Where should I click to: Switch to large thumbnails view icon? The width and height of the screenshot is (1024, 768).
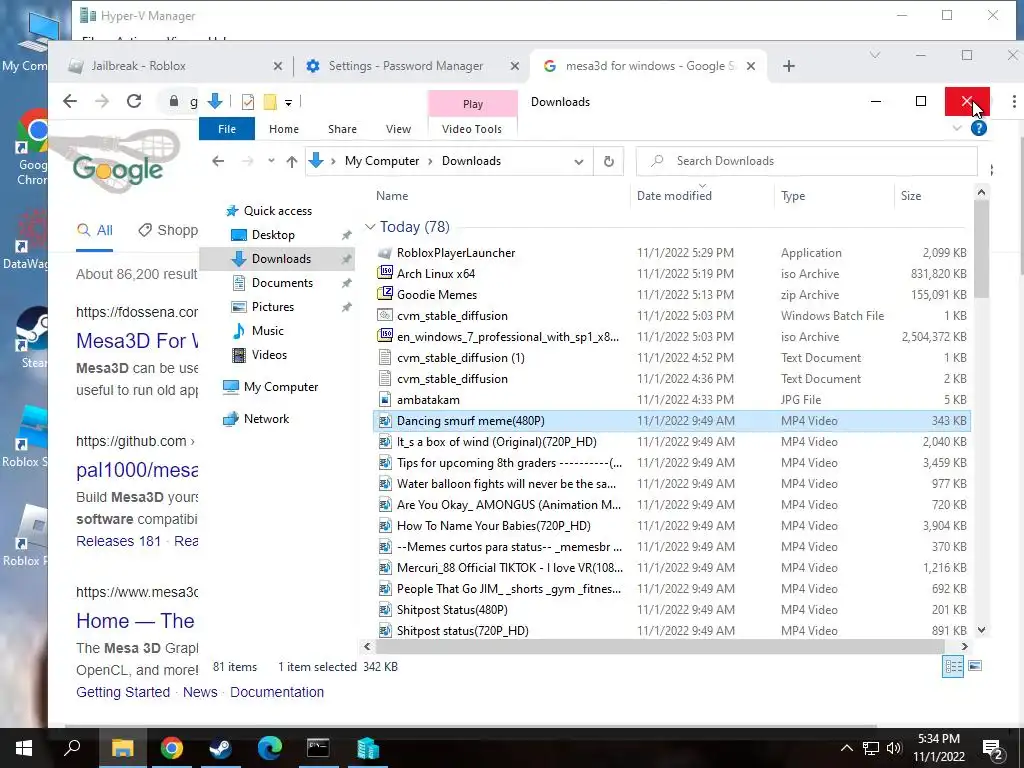coord(975,666)
